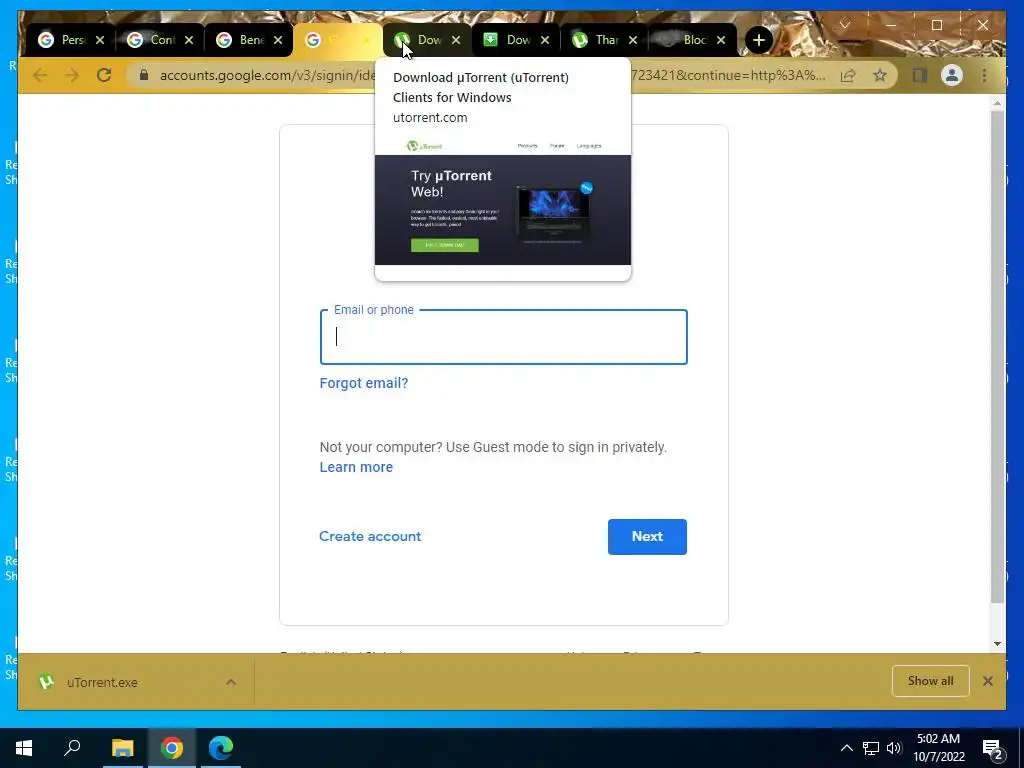
Task: Switch to the green-arrow 'Dow' download tab
Action: 507,40
